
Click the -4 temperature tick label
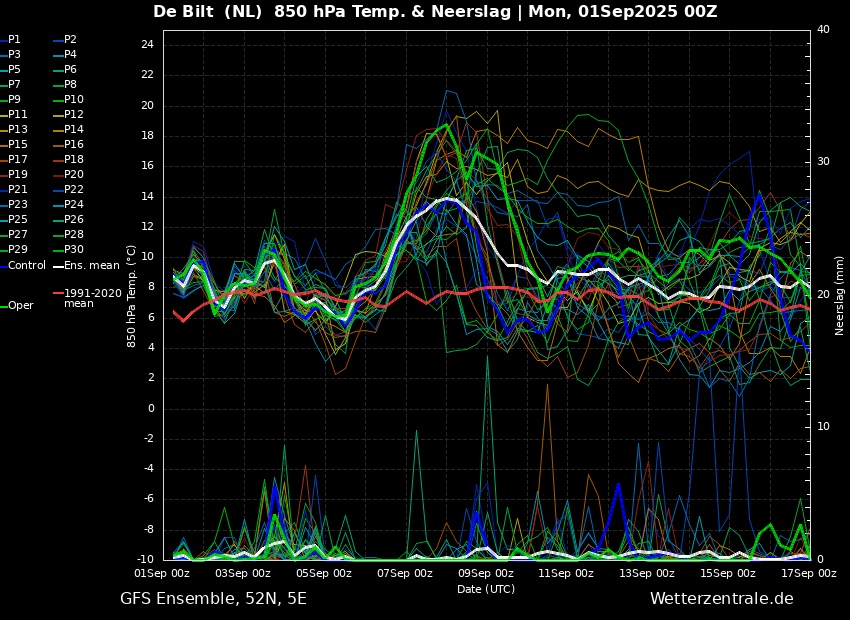pos(147,469)
